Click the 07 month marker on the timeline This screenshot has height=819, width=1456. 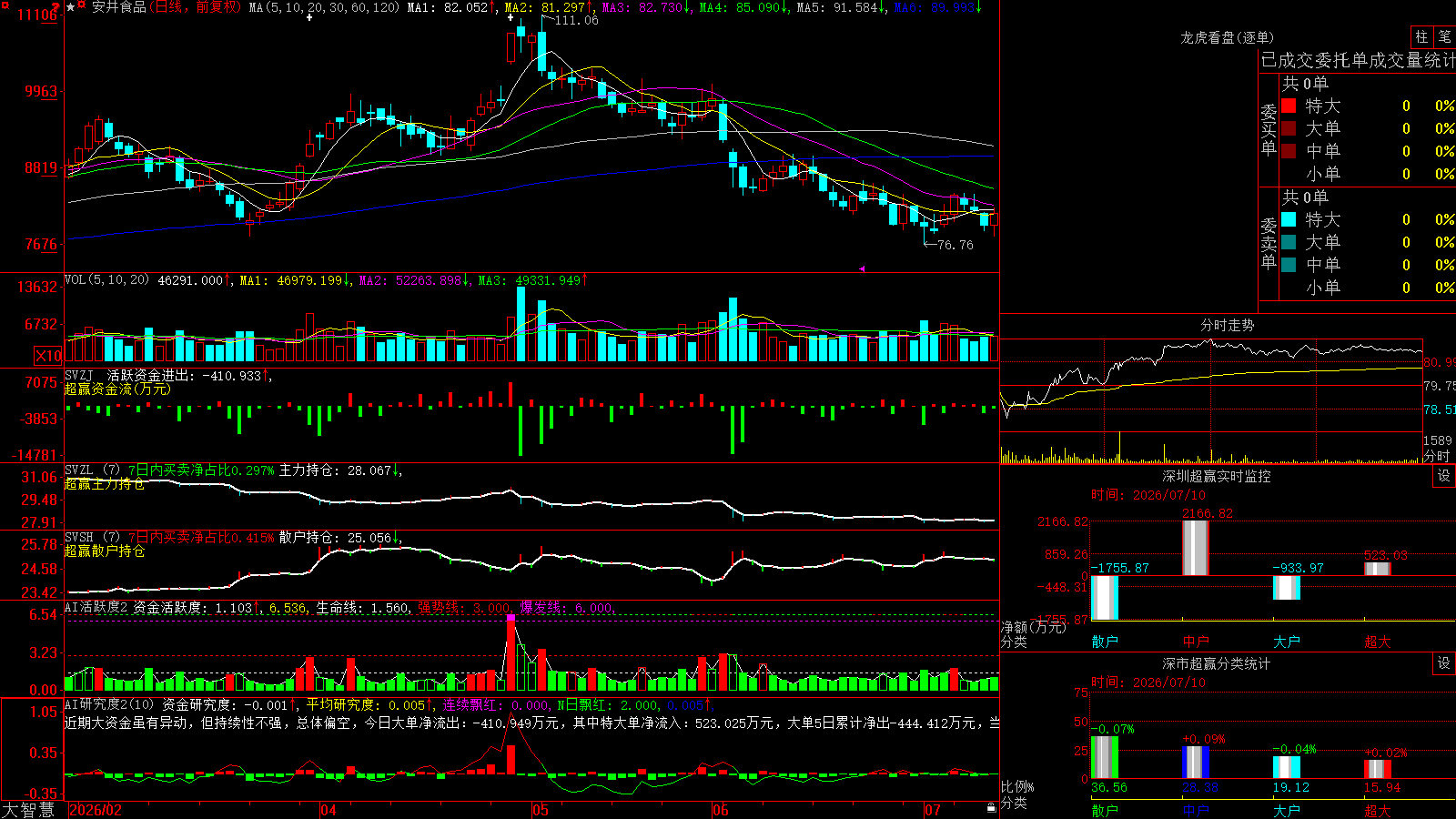coord(933,810)
